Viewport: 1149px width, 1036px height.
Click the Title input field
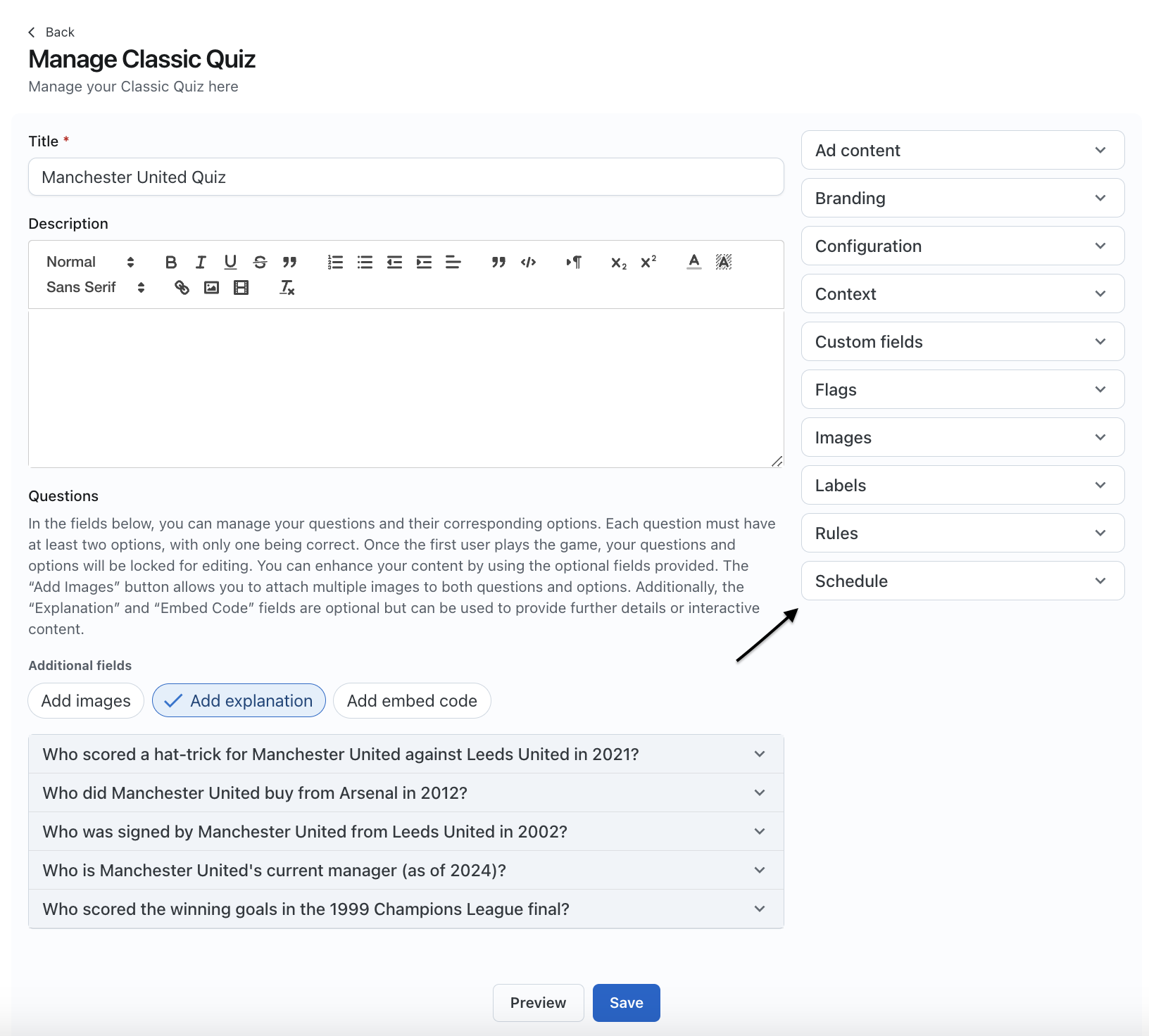pos(406,177)
